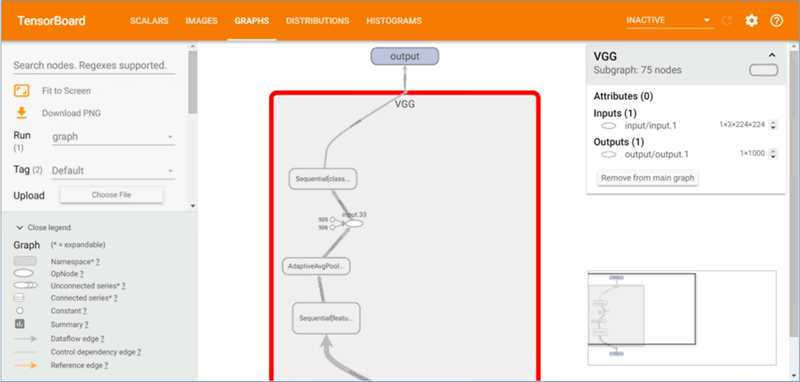The image size is (800, 382).
Task: Select the AdaptiveAvgPool node
Action: pos(316,266)
